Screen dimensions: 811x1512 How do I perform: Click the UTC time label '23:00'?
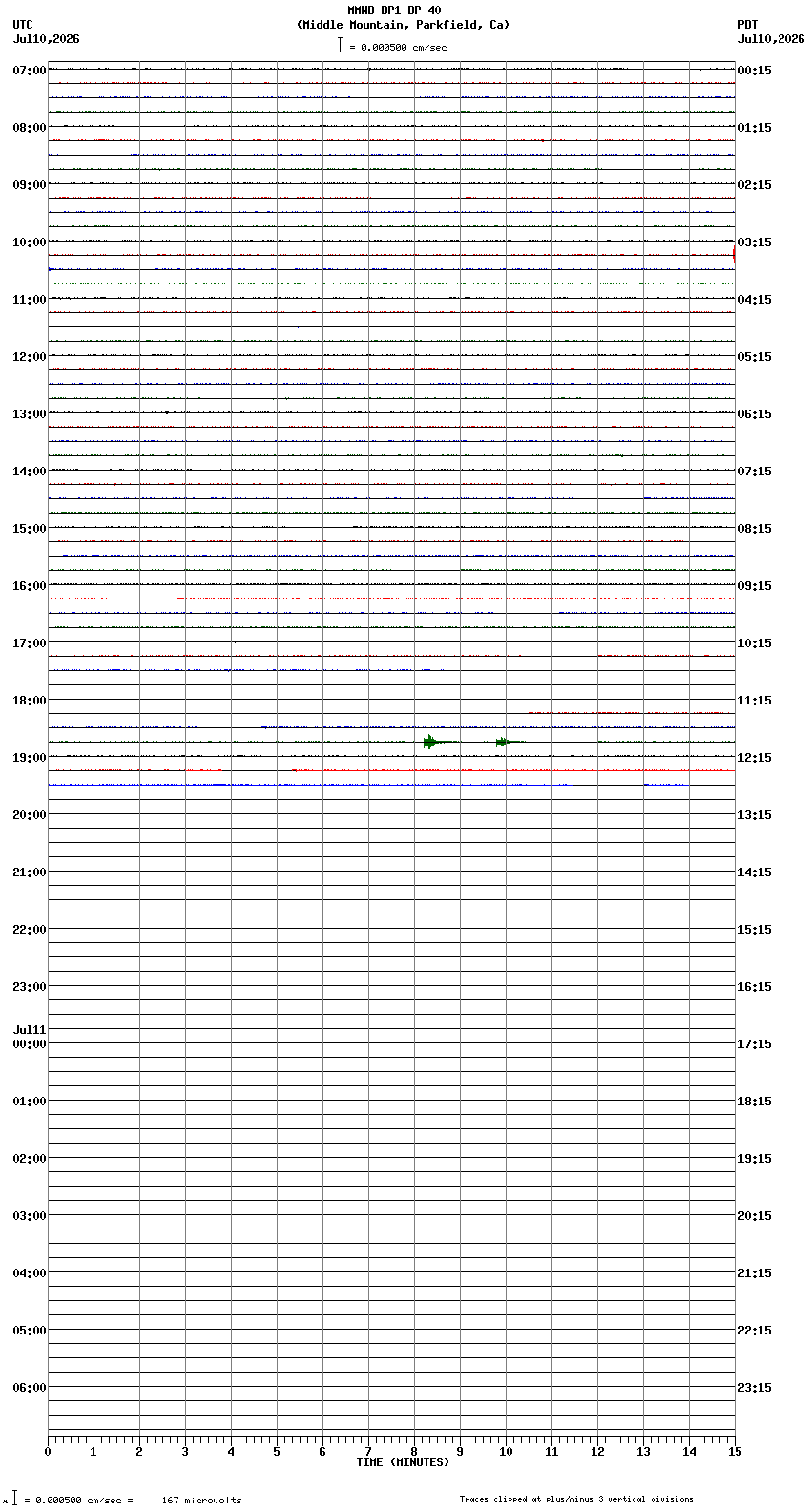click(30, 987)
